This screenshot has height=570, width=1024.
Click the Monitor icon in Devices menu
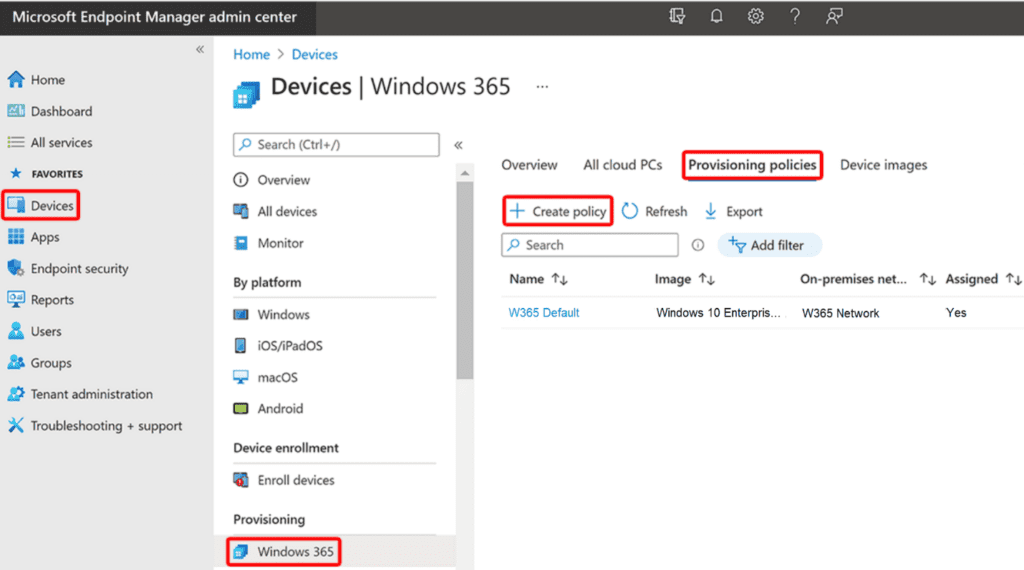click(241, 243)
